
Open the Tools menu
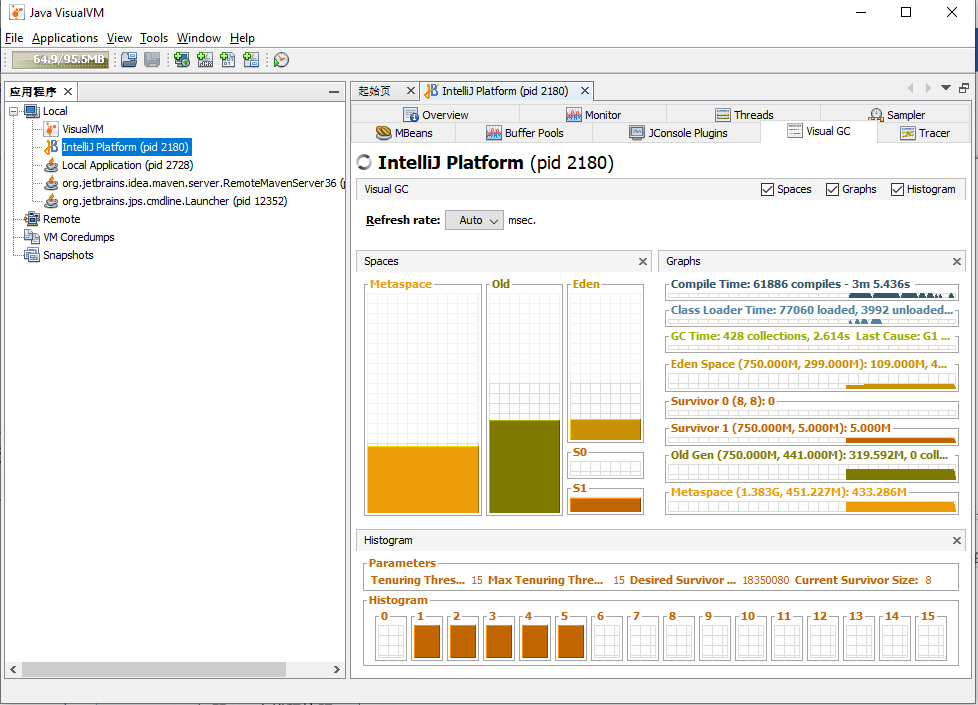[x=154, y=38]
